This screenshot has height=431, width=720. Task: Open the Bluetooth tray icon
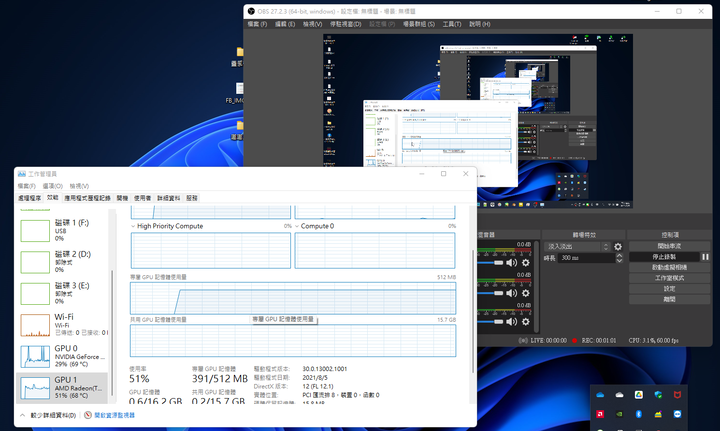638,414
